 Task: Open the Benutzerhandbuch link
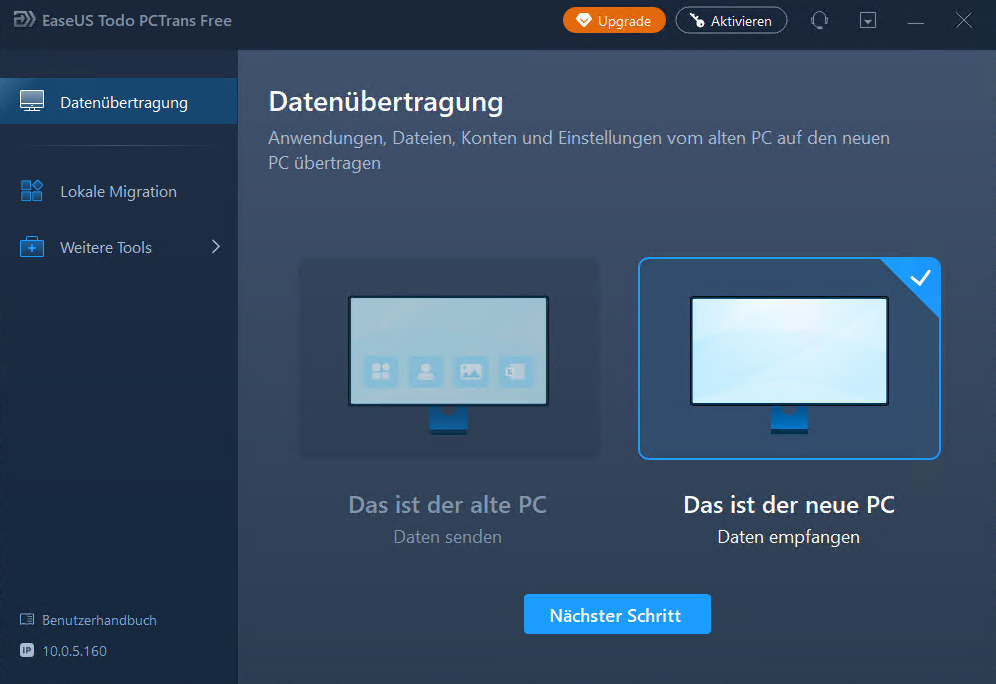coord(99,620)
